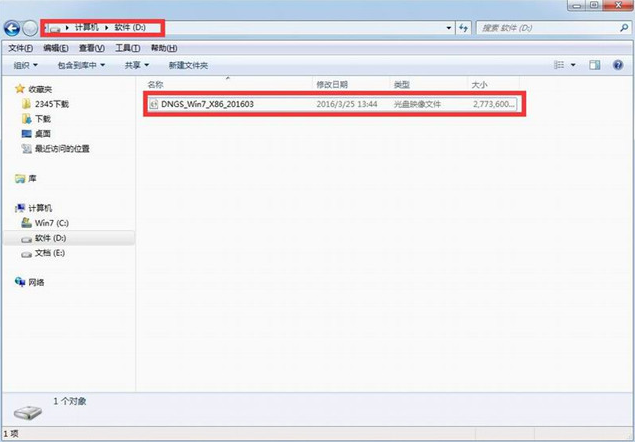Change the view with the view icon
The height and width of the screenshot is (445, 635).
click(x=559, y=65)
